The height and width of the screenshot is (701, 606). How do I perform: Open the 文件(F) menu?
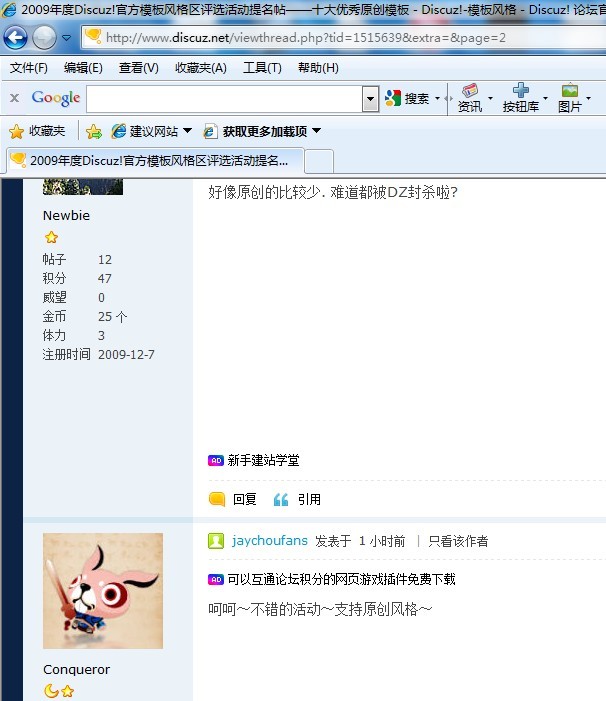[x=29, y=68]
